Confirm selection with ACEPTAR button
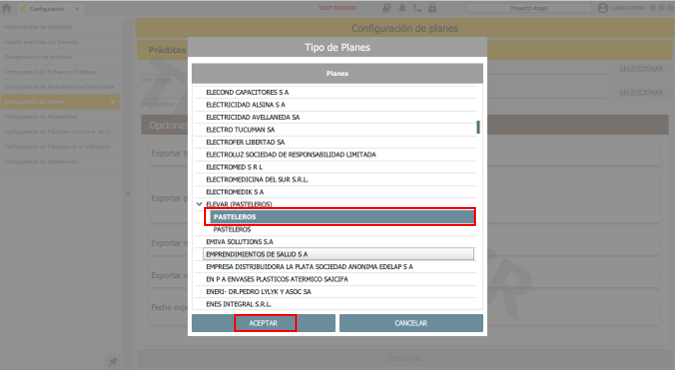Image resolution: width=675 pixels, height=370 pixels. pyautogui.click(x=263, y=323)
